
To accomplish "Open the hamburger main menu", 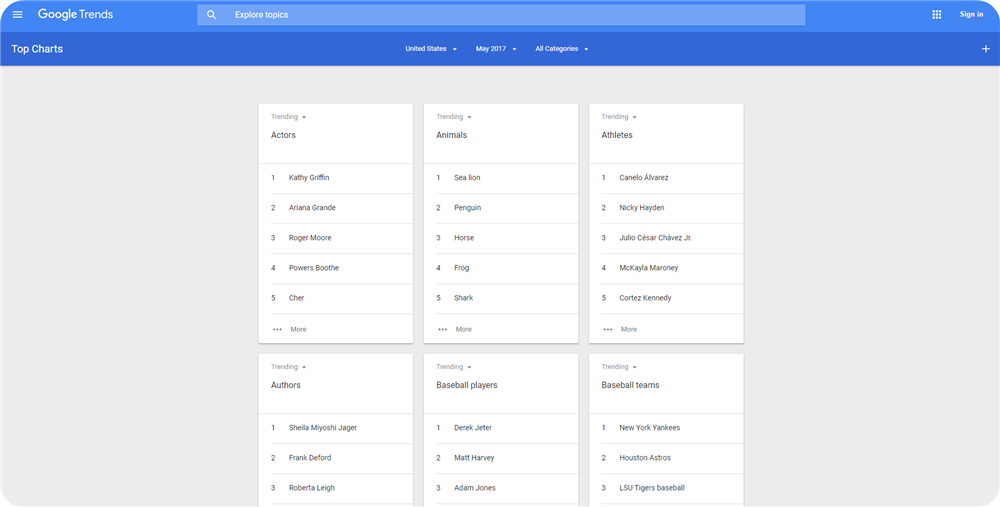I will click(x=18, y=15).
